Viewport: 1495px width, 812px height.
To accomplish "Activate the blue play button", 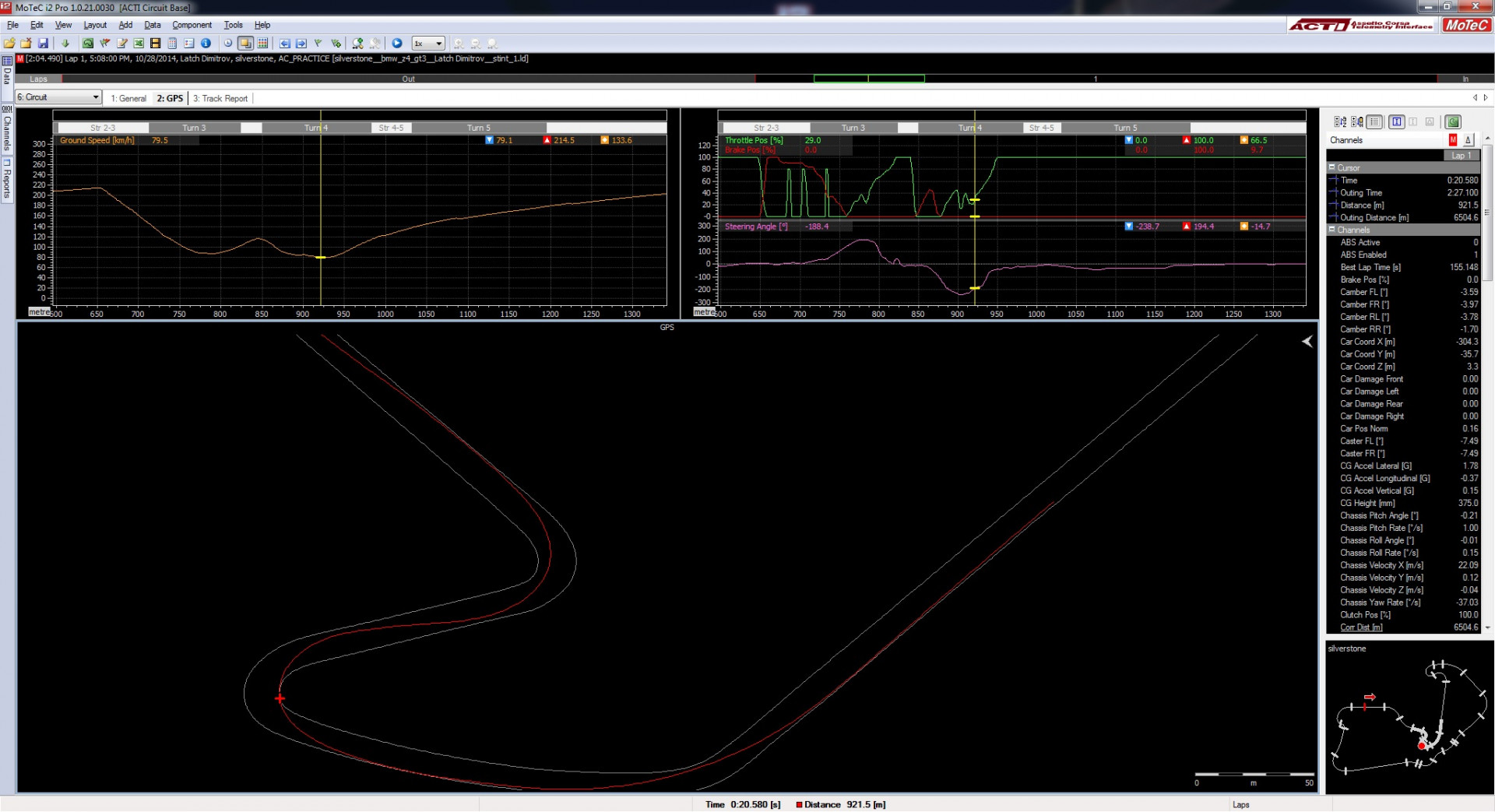I will 397,43.
